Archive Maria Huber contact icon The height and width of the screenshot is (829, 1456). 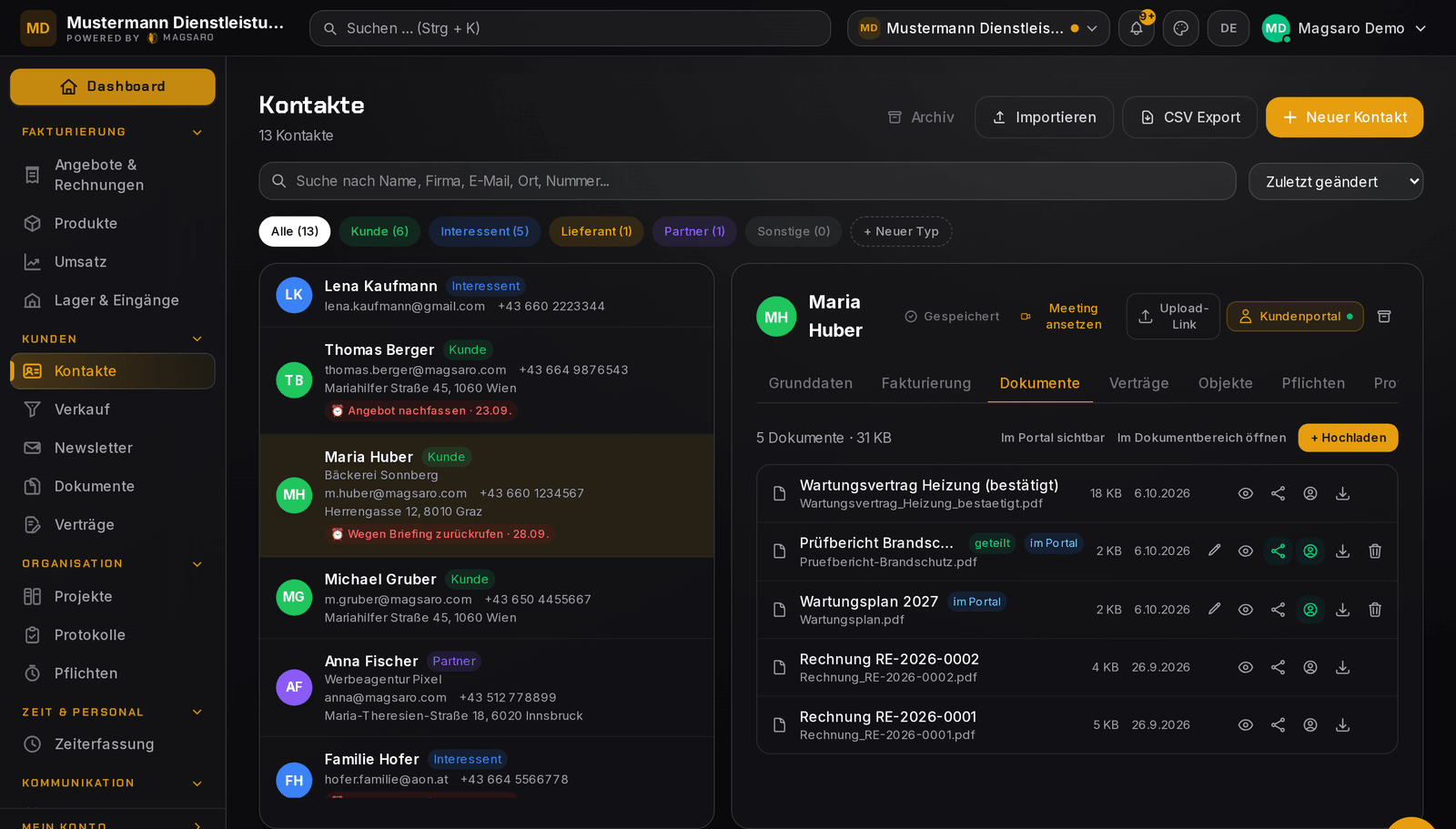tap(1384, 317)
